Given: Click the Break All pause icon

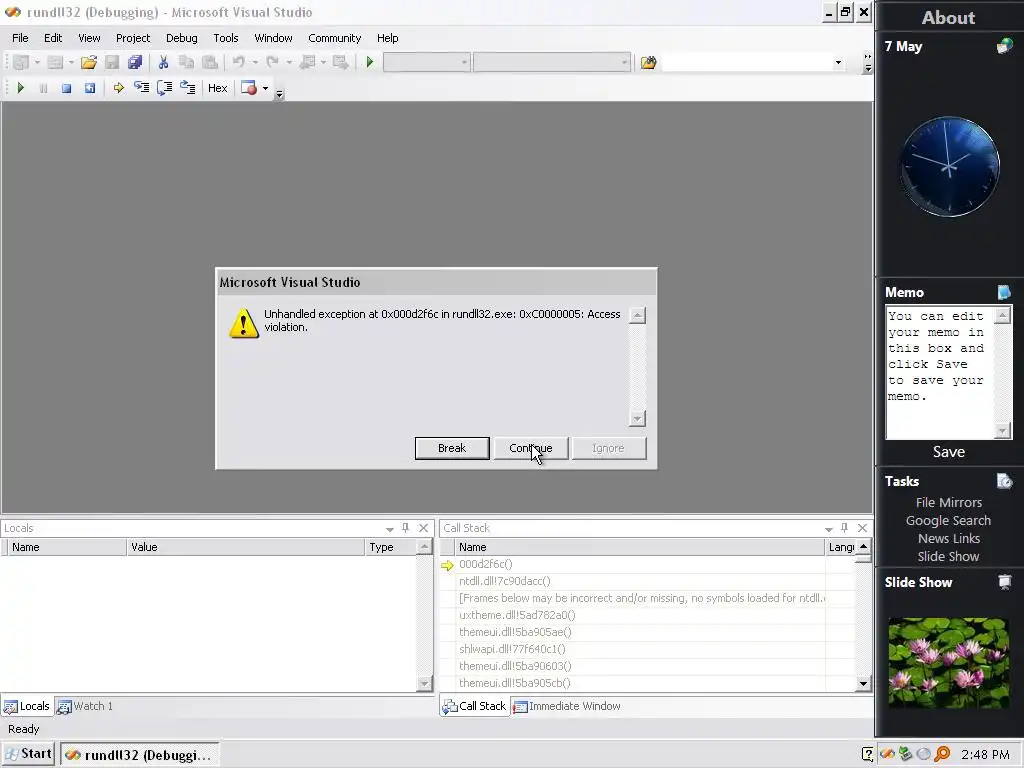Looking at the screenshot, I should [43, 88].
